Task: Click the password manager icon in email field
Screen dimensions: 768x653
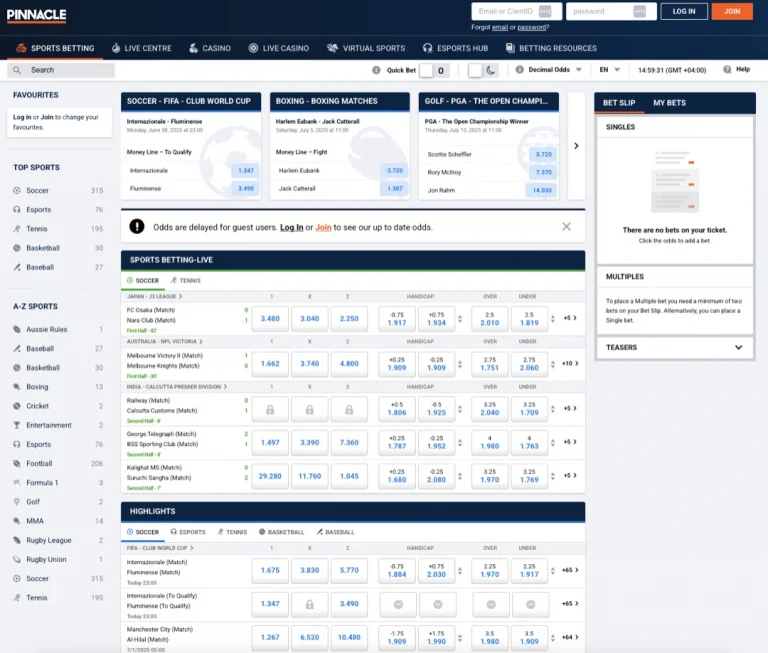Action: coord(545,11)
